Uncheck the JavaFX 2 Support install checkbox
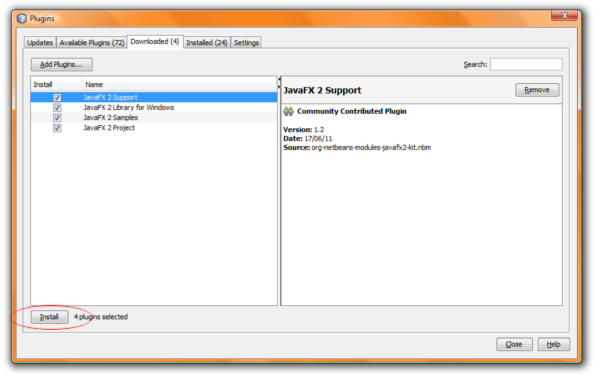595x374 pixels. (57, 97)
